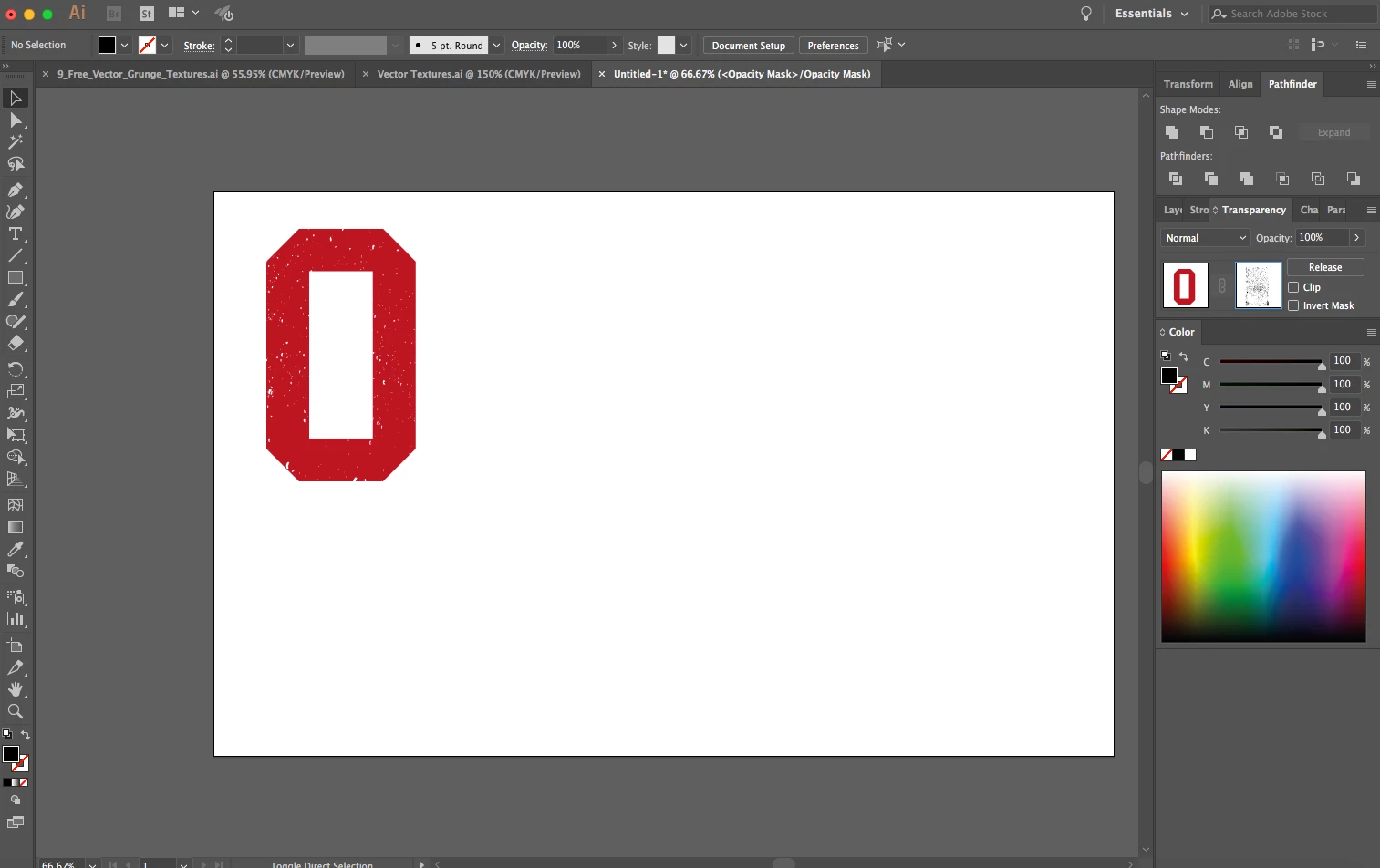Viewport: 1380px width, 868px height.
Task: Open the brush definition dropdown
Action: pyautogui.click(x=497, y=45)
